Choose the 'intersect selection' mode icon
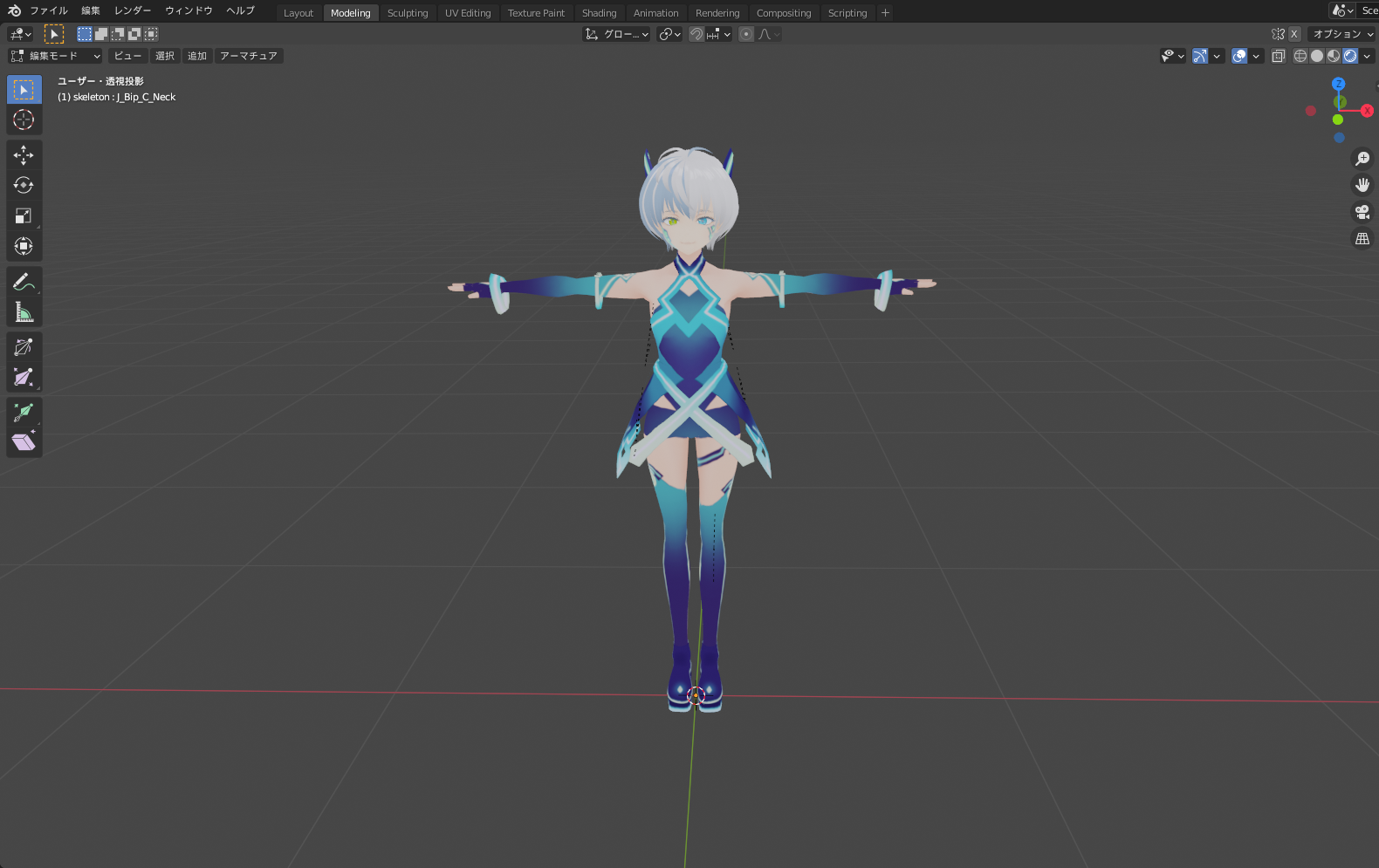 (151, 34)
